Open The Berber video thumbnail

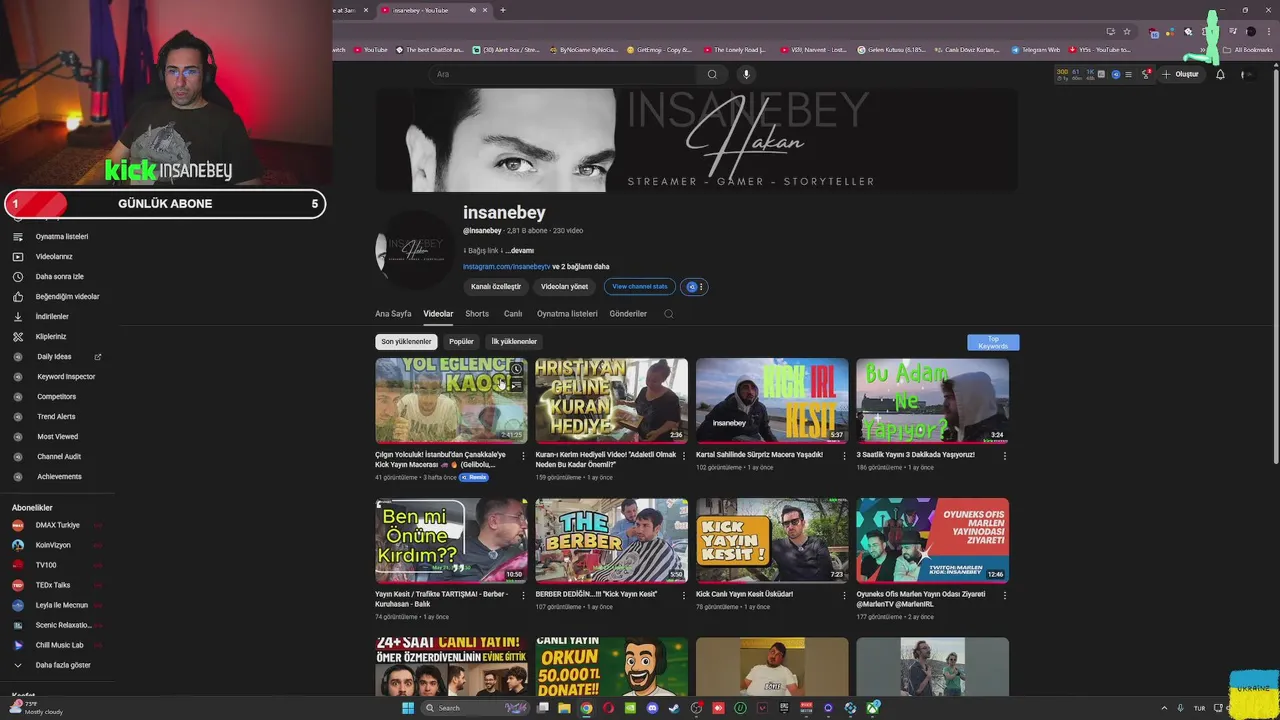click(x=611, y=541)
